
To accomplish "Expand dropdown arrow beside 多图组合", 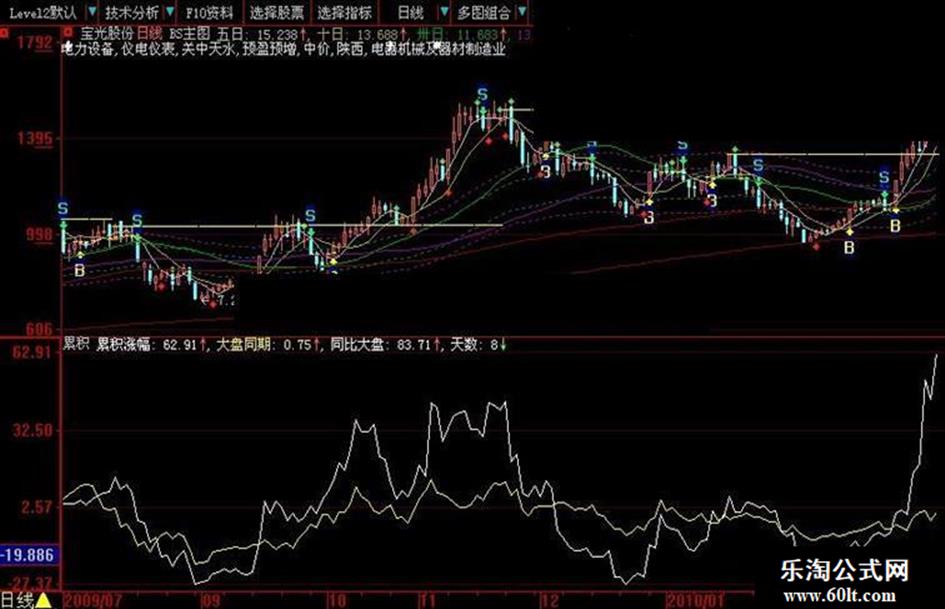I will pos(523,11).
